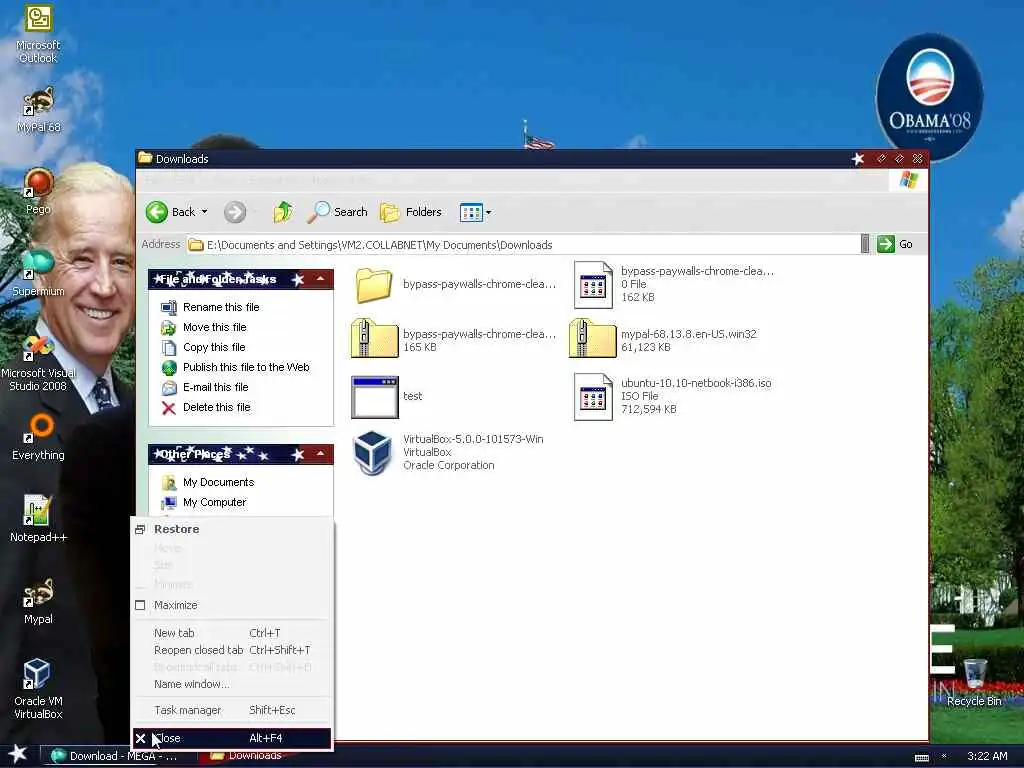Viewport: 1024px width, 768px height.
Task: Click the Windows flag logo in Explorer
Action: pos(909,180)
